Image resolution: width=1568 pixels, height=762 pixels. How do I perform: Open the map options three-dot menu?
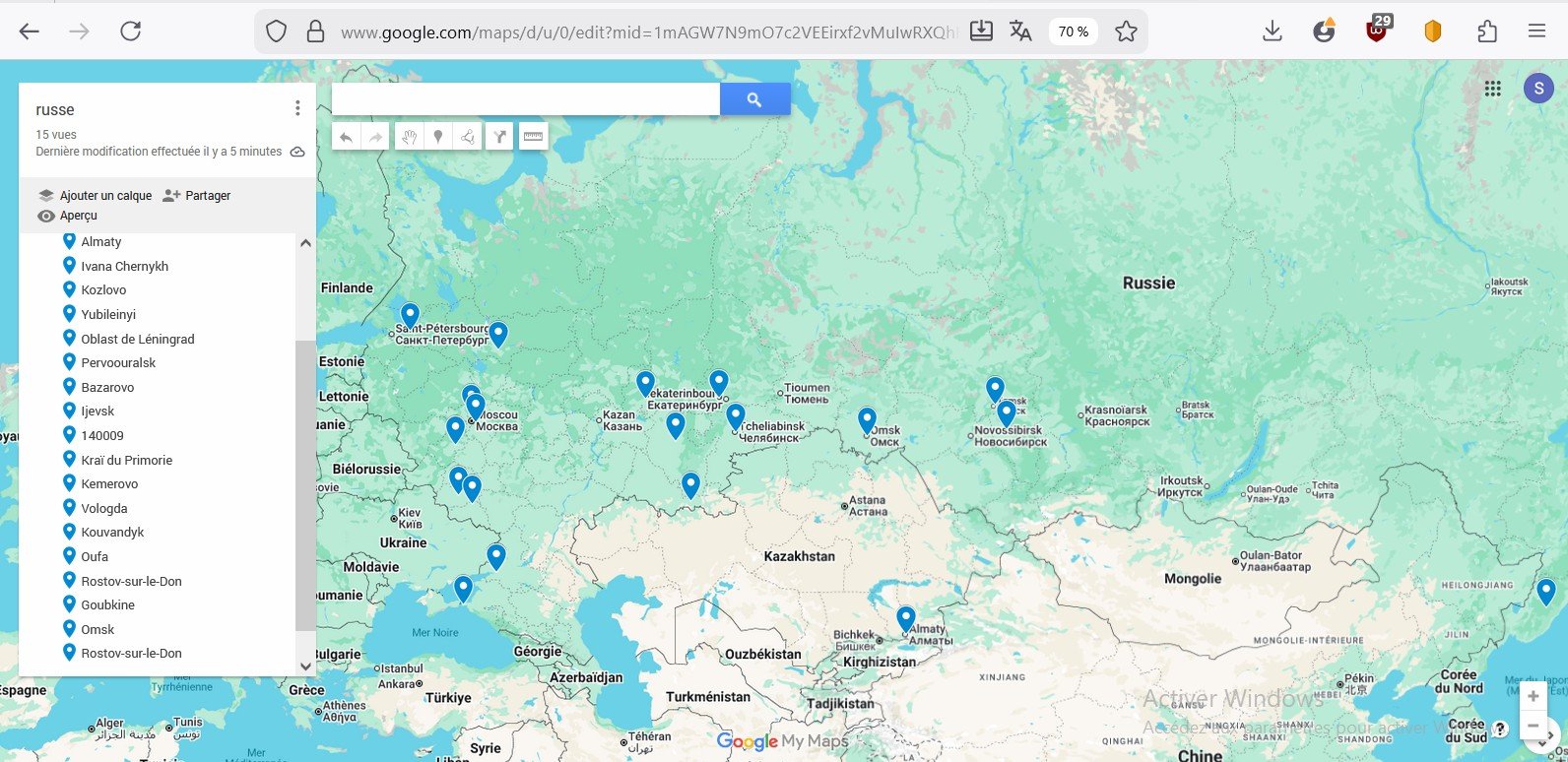pyautogui.click(x=297, y=108)
